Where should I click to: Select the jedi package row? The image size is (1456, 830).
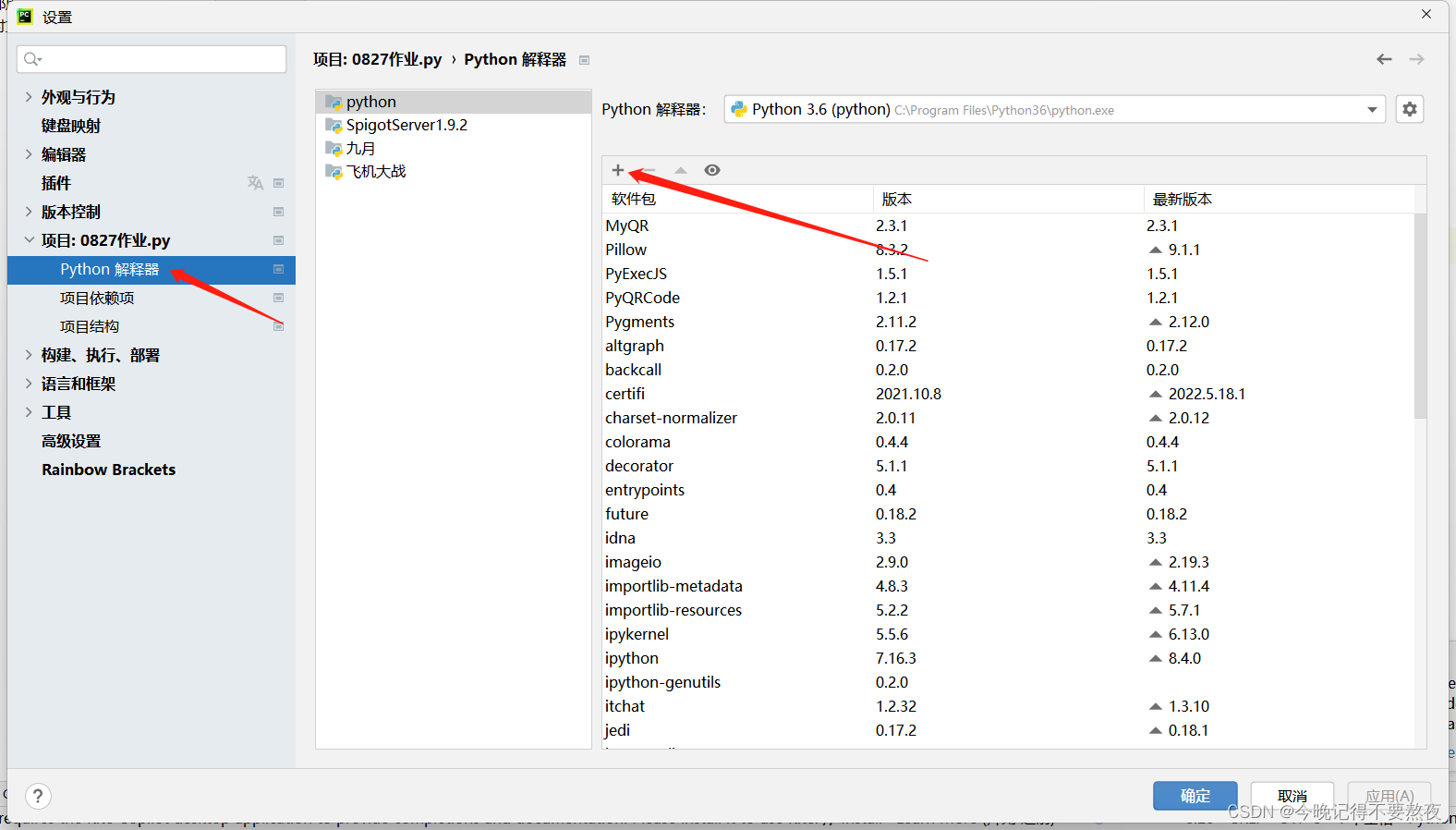click(1008, 730)
